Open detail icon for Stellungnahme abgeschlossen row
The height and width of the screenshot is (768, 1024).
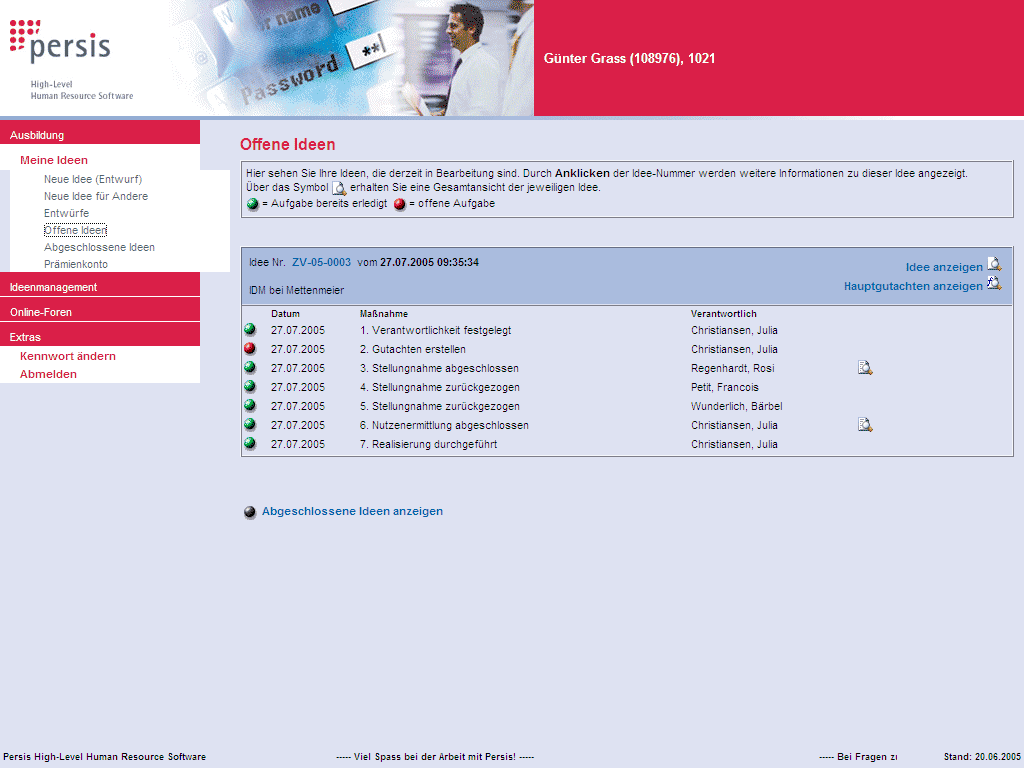pos(865,368)
